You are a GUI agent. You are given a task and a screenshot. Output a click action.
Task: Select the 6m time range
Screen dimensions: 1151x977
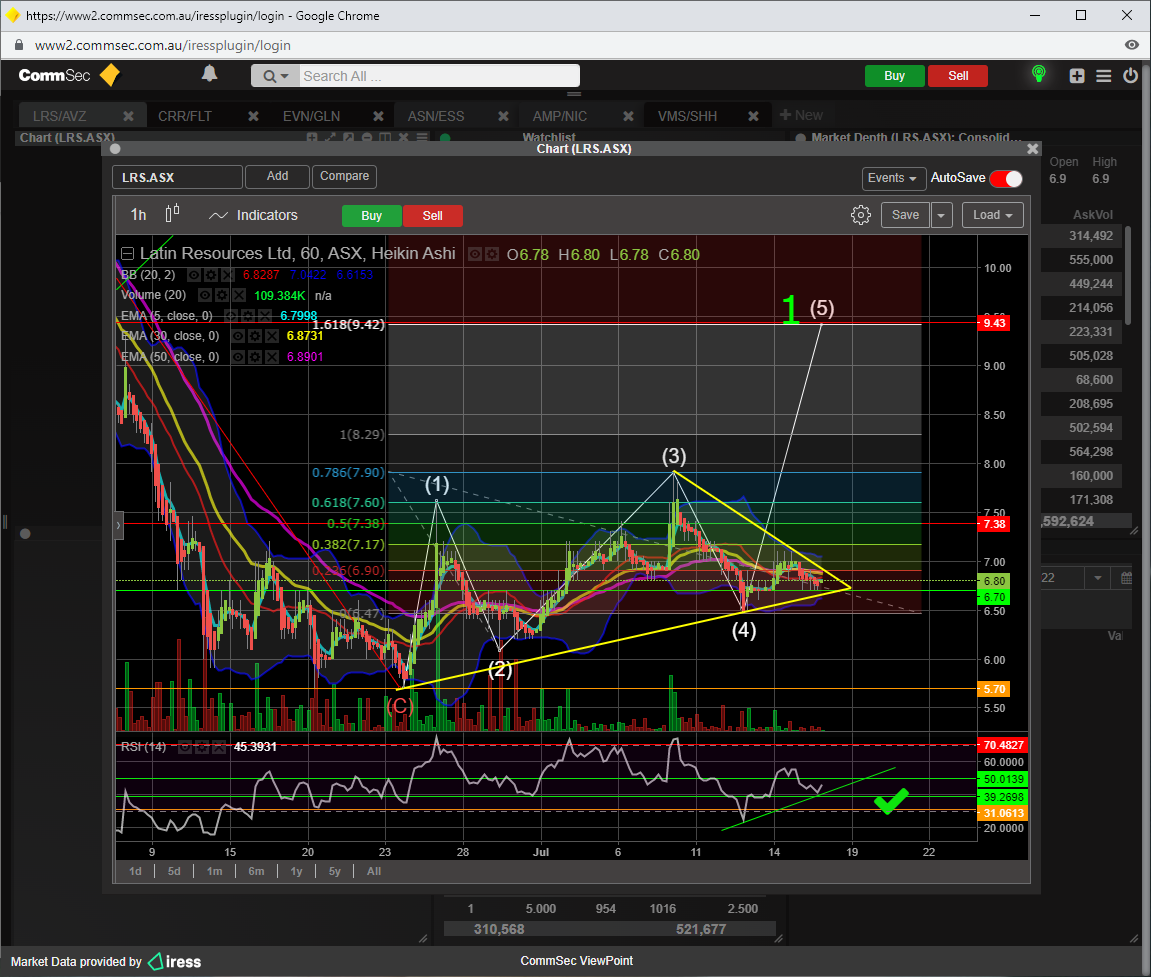point(256,871)
